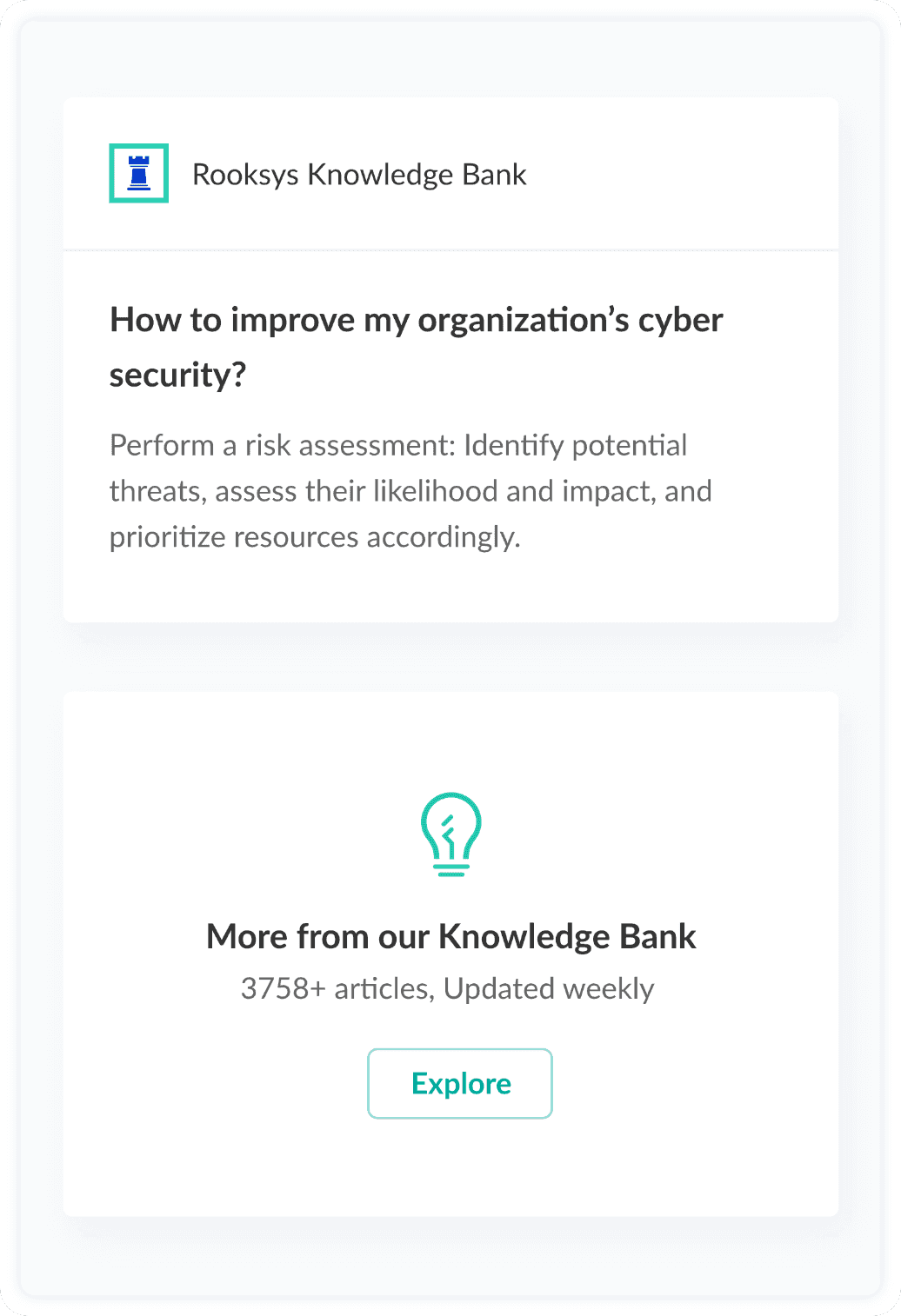Image resolution: width=901 pixels, height=1316 pixels.
Task: Click the '3758+ articles' count text
Action: (335, 989)
